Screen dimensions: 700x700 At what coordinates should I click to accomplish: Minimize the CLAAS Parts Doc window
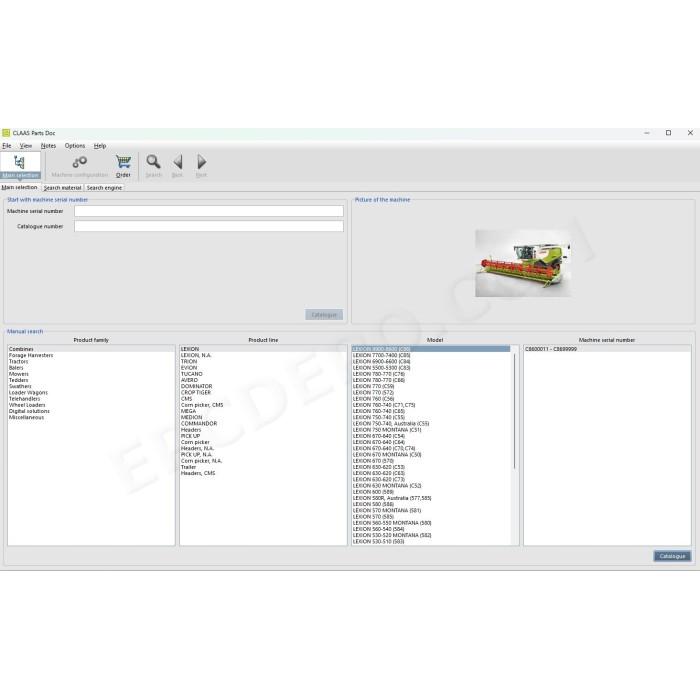click(x=647, y=133)
